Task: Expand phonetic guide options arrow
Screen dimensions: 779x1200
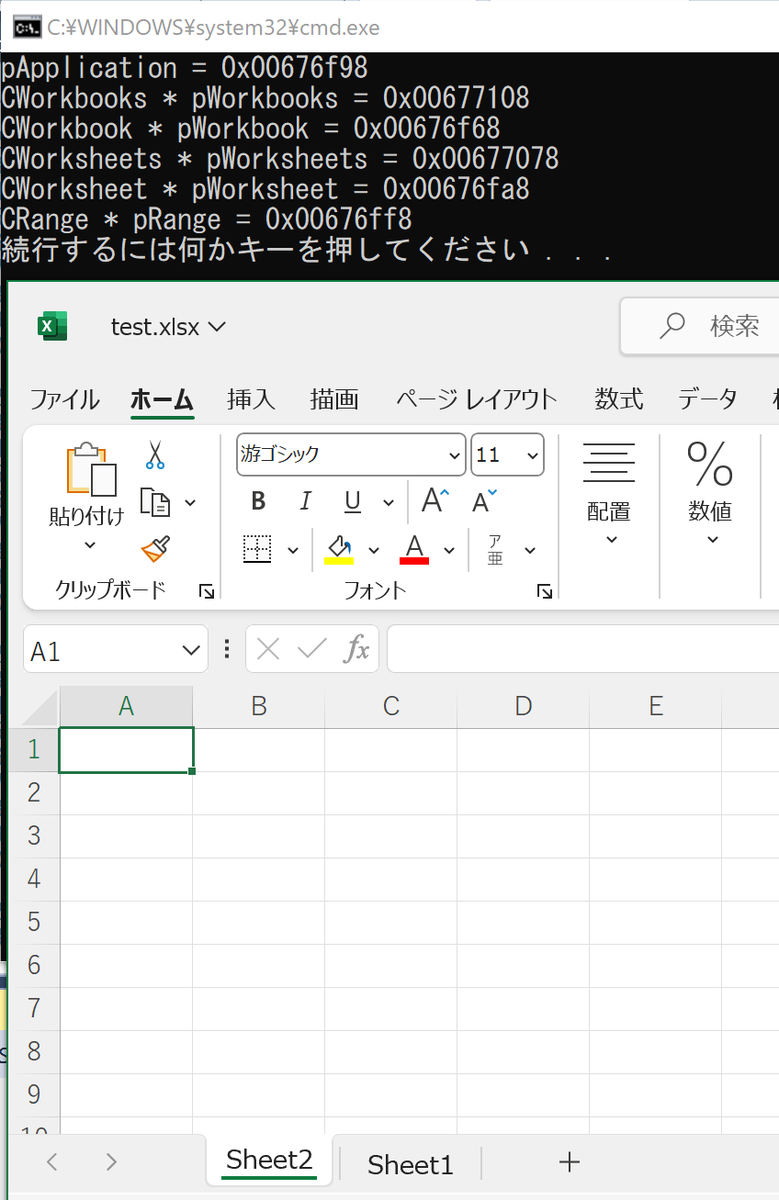Action: (x=530, y=549)
